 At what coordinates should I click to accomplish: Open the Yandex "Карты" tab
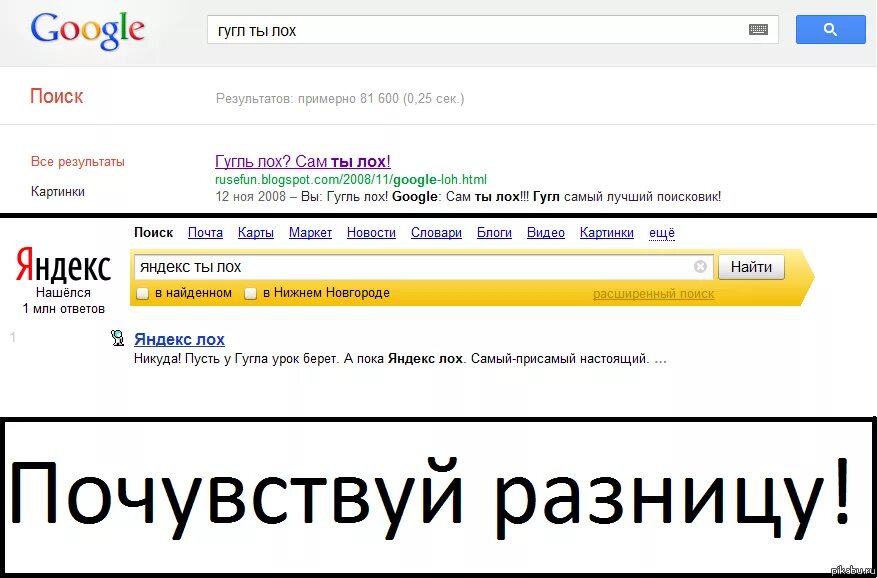tap(256, 233)
